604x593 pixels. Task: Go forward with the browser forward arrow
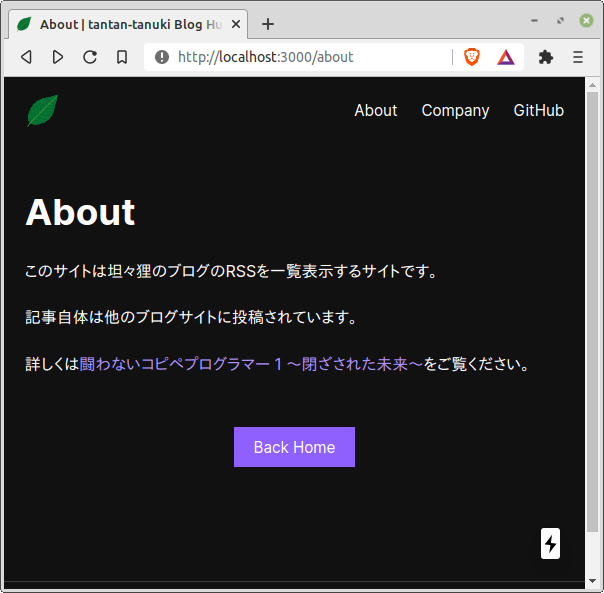[x=58, y=57]
